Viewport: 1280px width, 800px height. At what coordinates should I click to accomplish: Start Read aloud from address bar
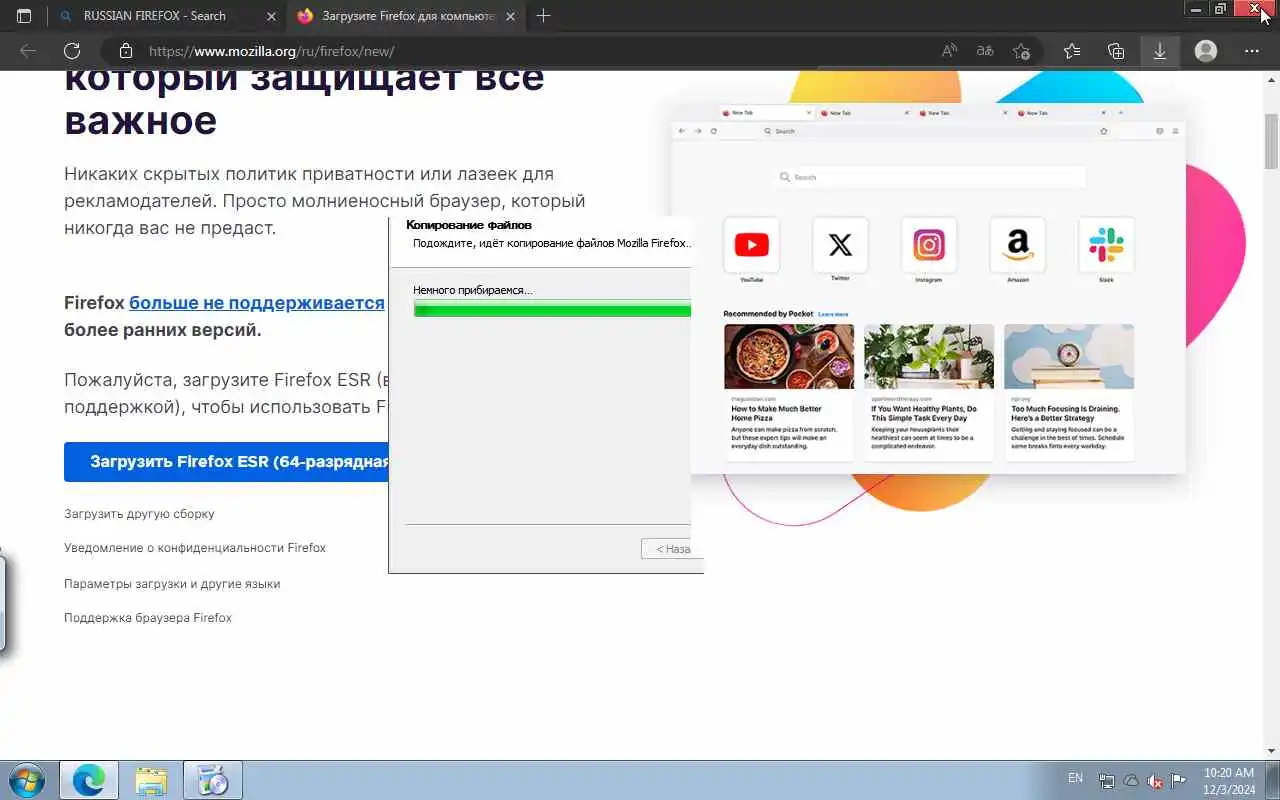pyautogui.click(x=950, y=51)
